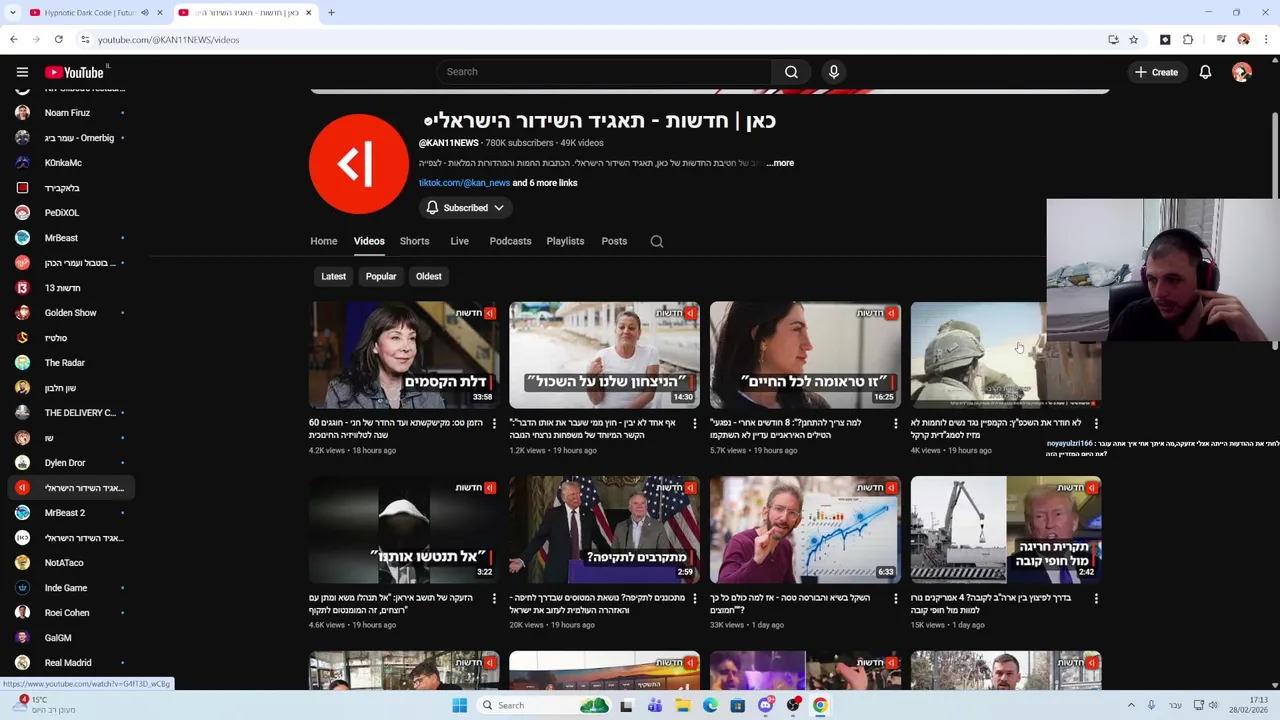
Task: Open options for the דלת הקסמים video
Action: coord(495,424)
